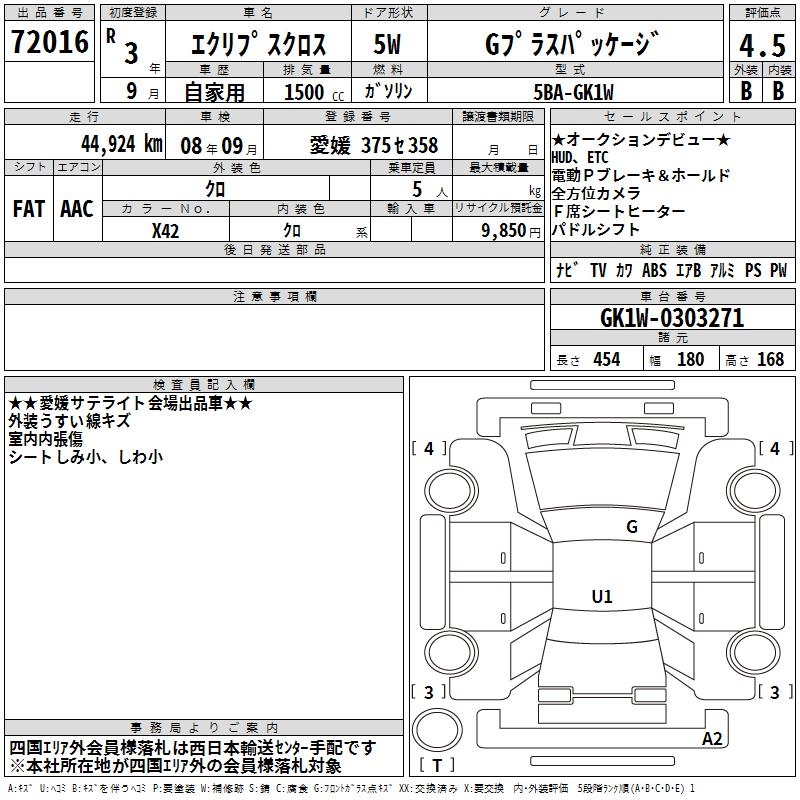Click the U1 dent mark on the roof
The height and width of the screenshot is (800, 800).
coord(602,596)
